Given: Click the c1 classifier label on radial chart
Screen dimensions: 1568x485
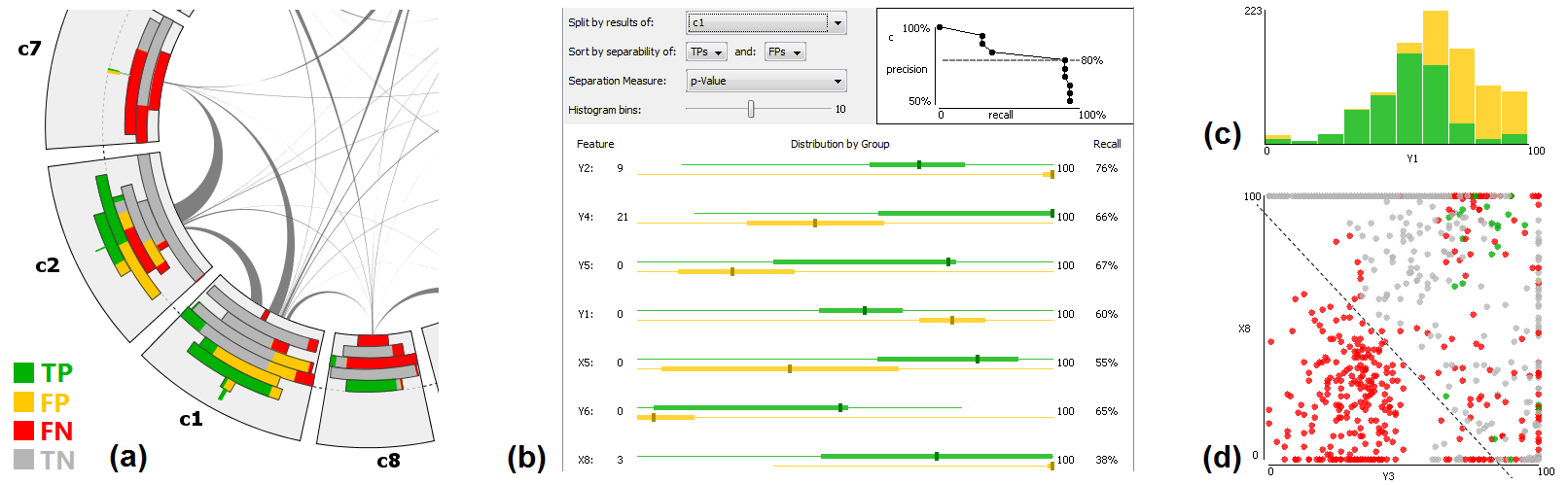Looking at the screenshot, I should click(191, 419).
